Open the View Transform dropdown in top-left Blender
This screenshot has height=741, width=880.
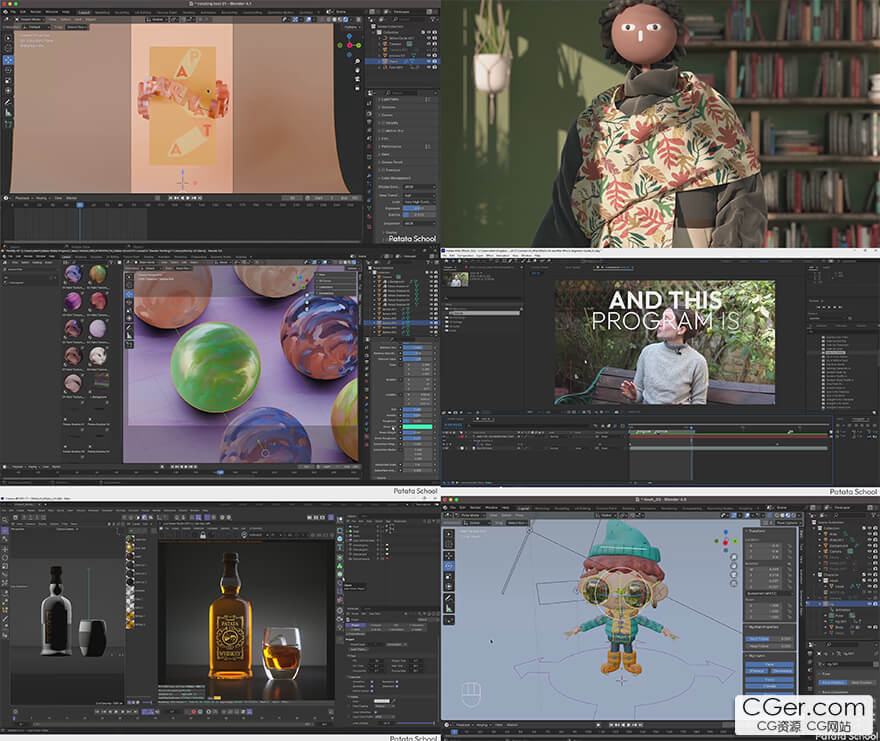click(x=419, y=195)
